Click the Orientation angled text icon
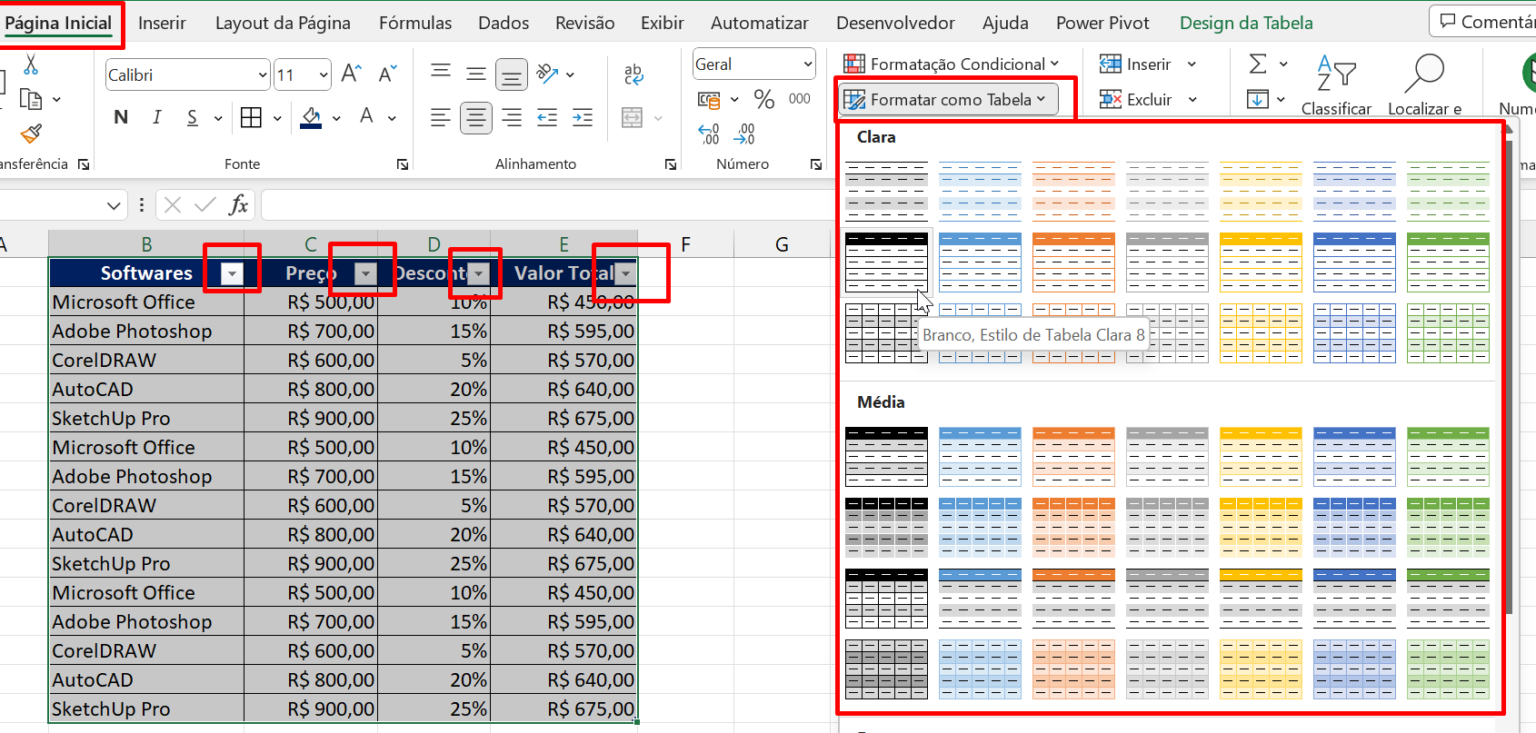 point(547,73)
